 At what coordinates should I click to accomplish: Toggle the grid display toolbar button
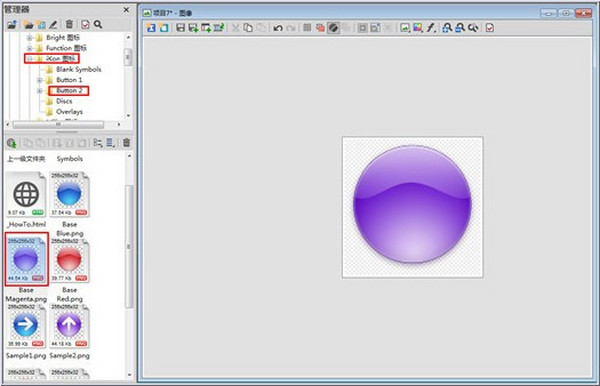[307, 28]
